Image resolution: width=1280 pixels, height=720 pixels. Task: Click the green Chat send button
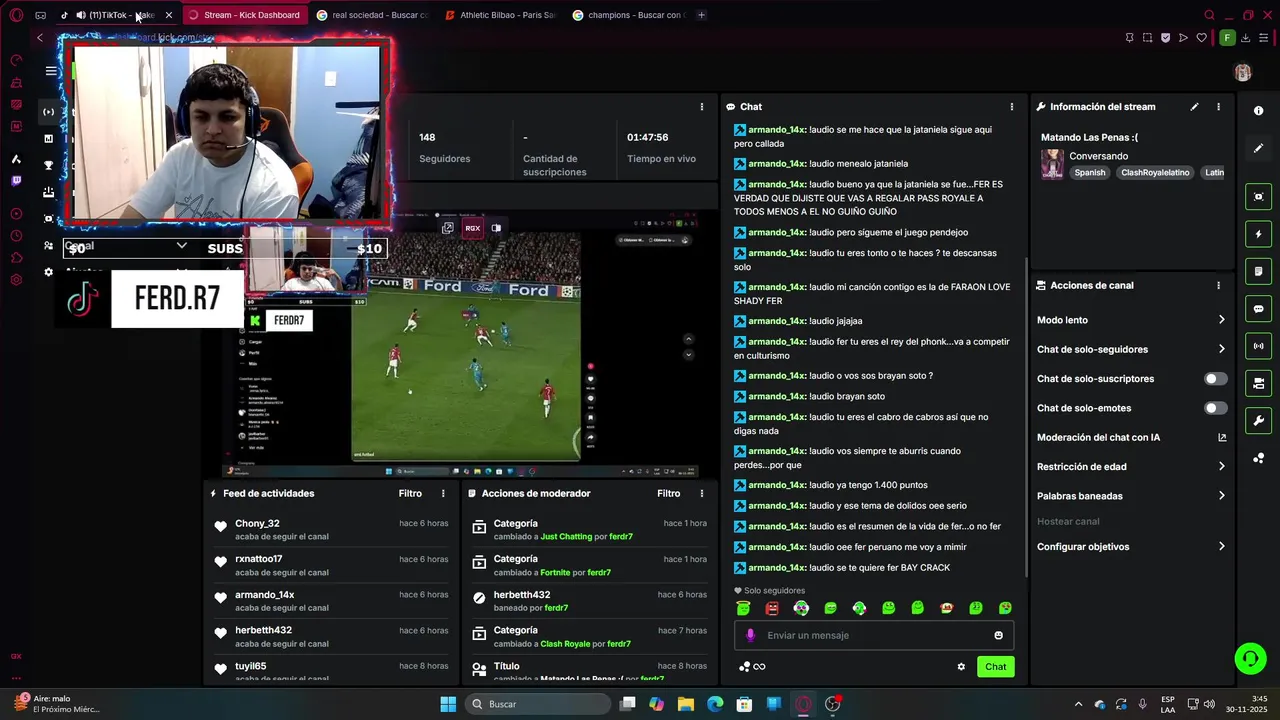click(995, 667)
